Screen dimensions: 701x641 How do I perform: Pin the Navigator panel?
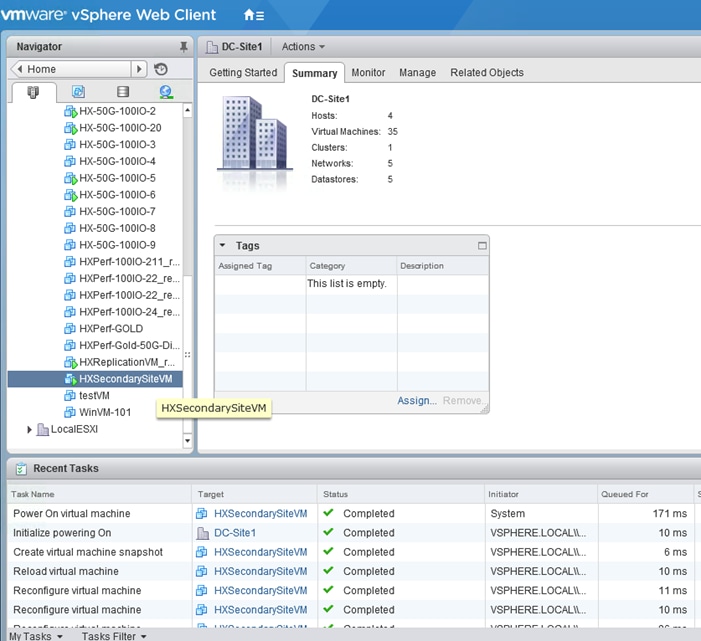click(183, 46)
